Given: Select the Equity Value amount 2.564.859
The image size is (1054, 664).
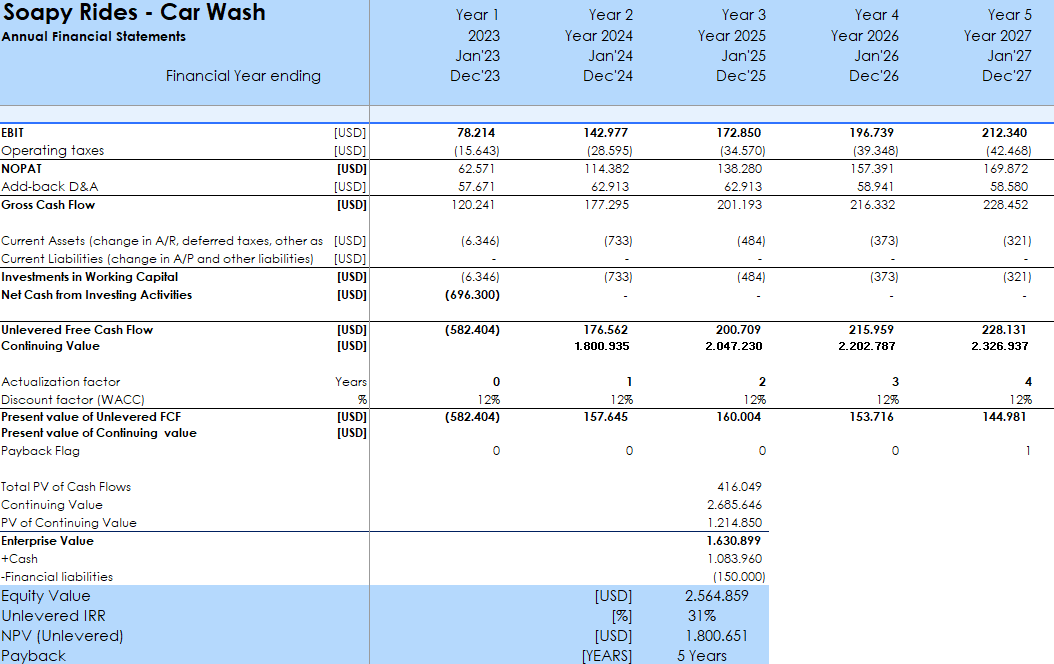Looking at the screenshot, I should pos(718,596).
